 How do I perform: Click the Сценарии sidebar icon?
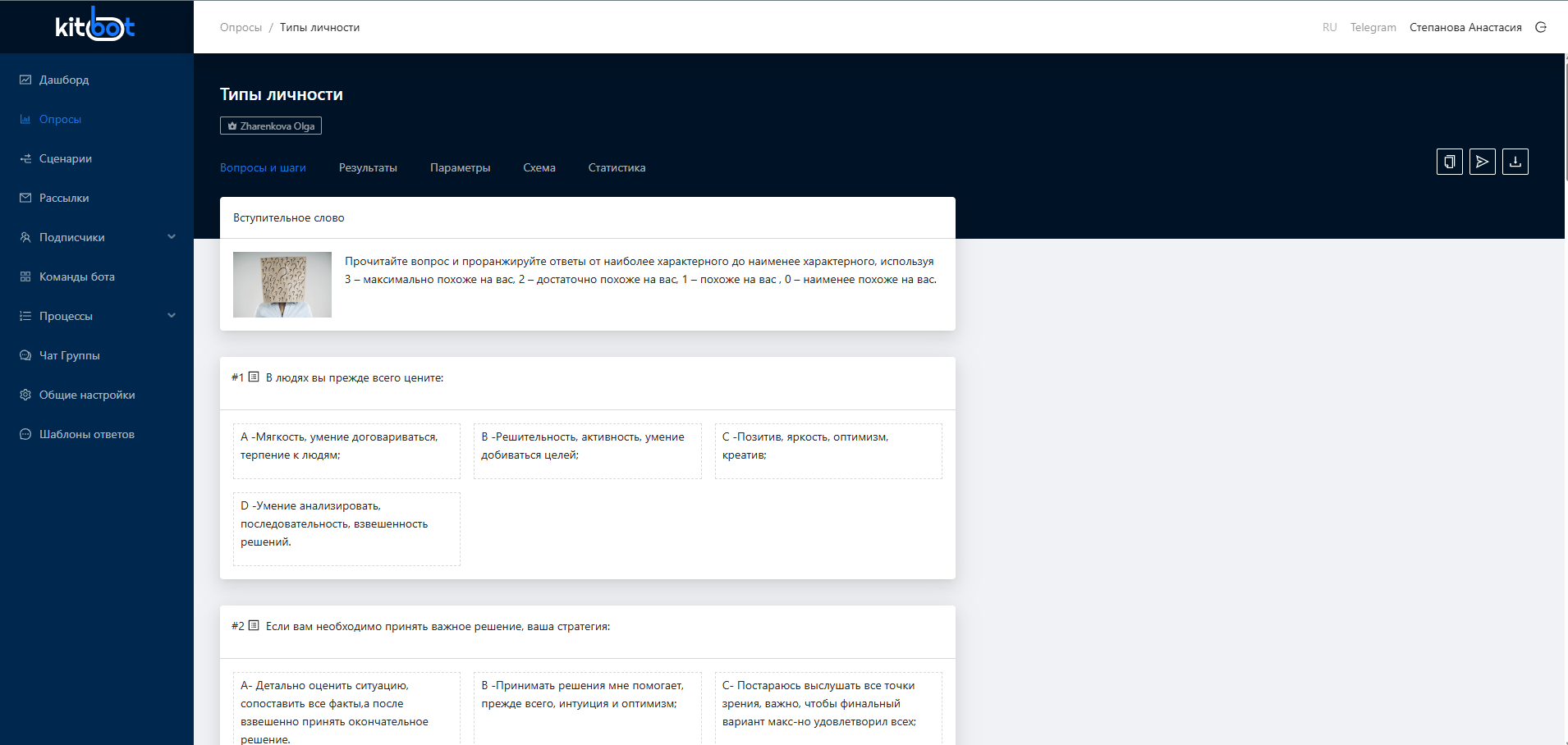(25, 158)
